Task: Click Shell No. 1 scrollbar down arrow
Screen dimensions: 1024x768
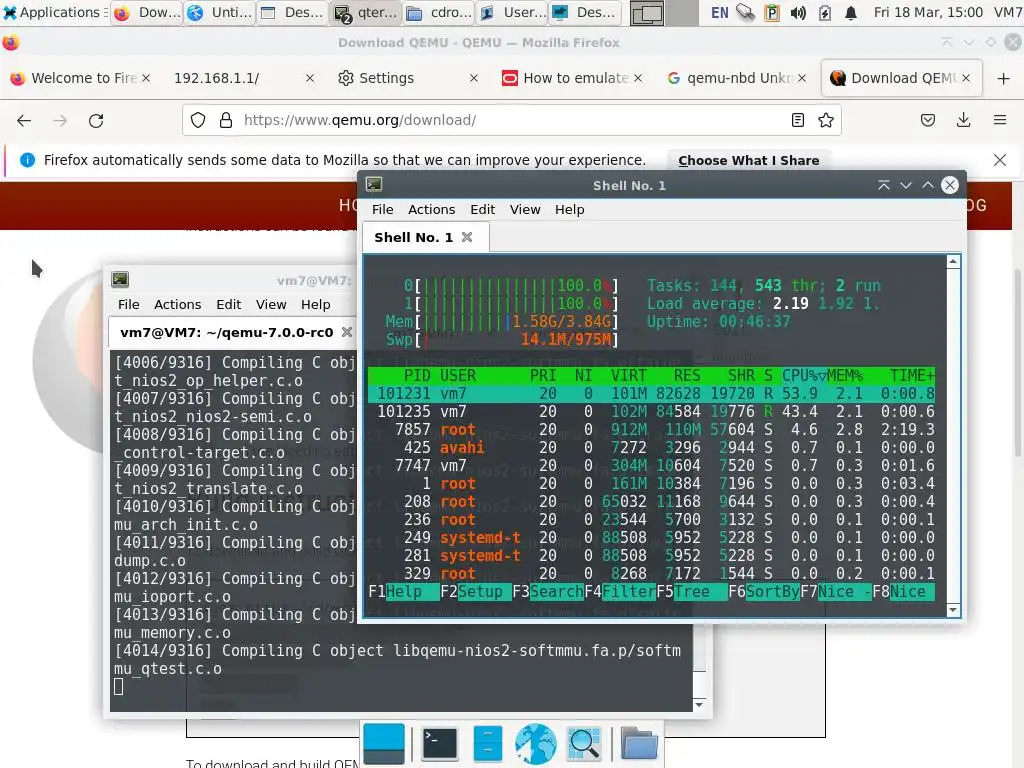Action: coord(953,611)
